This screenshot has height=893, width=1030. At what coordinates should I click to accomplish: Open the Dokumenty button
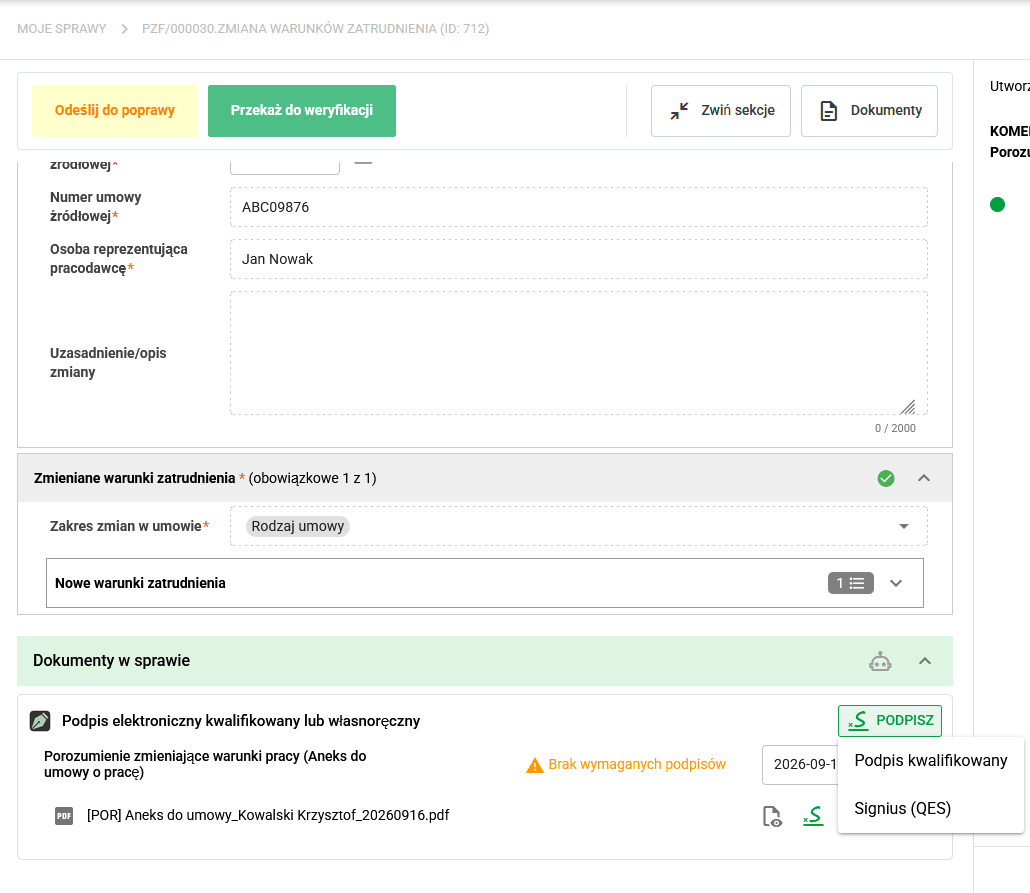(x=869, y=110)
